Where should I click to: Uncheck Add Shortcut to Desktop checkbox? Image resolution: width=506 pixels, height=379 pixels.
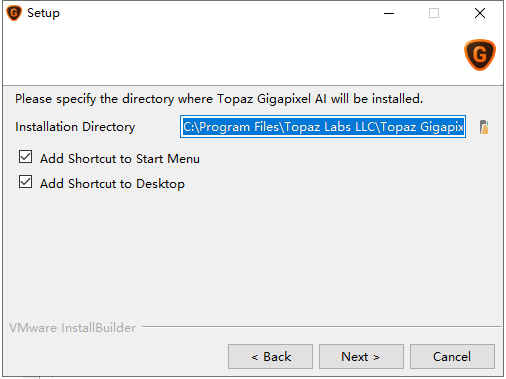(26, 182)
